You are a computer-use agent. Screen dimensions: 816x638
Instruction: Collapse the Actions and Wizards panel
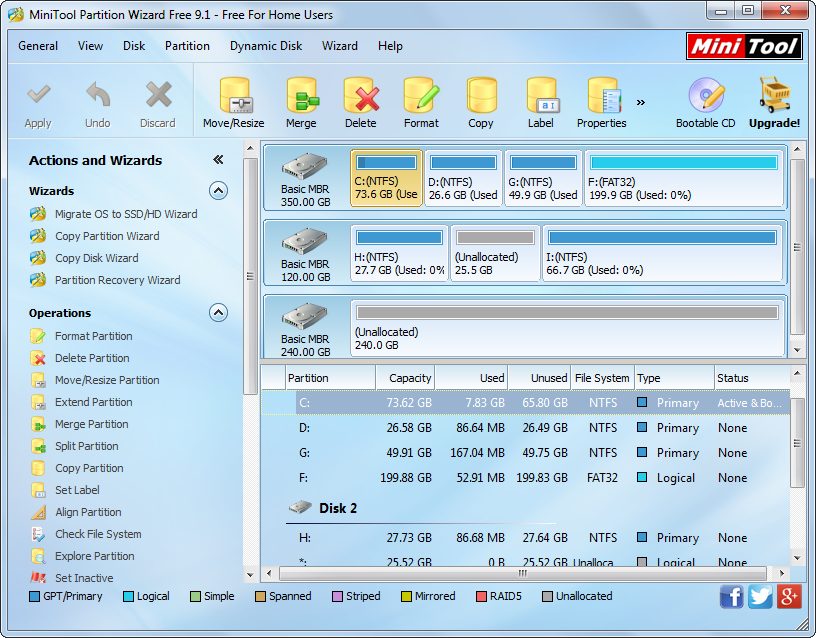click(x=219, y=160)
